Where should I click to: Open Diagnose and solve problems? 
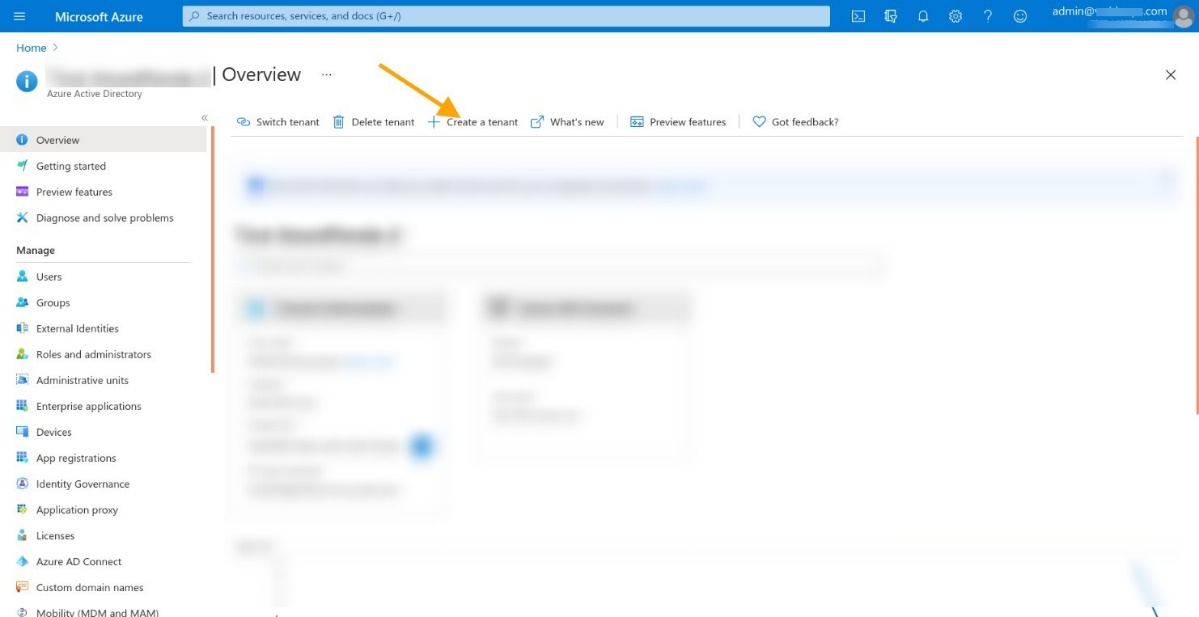pos(103,218)
